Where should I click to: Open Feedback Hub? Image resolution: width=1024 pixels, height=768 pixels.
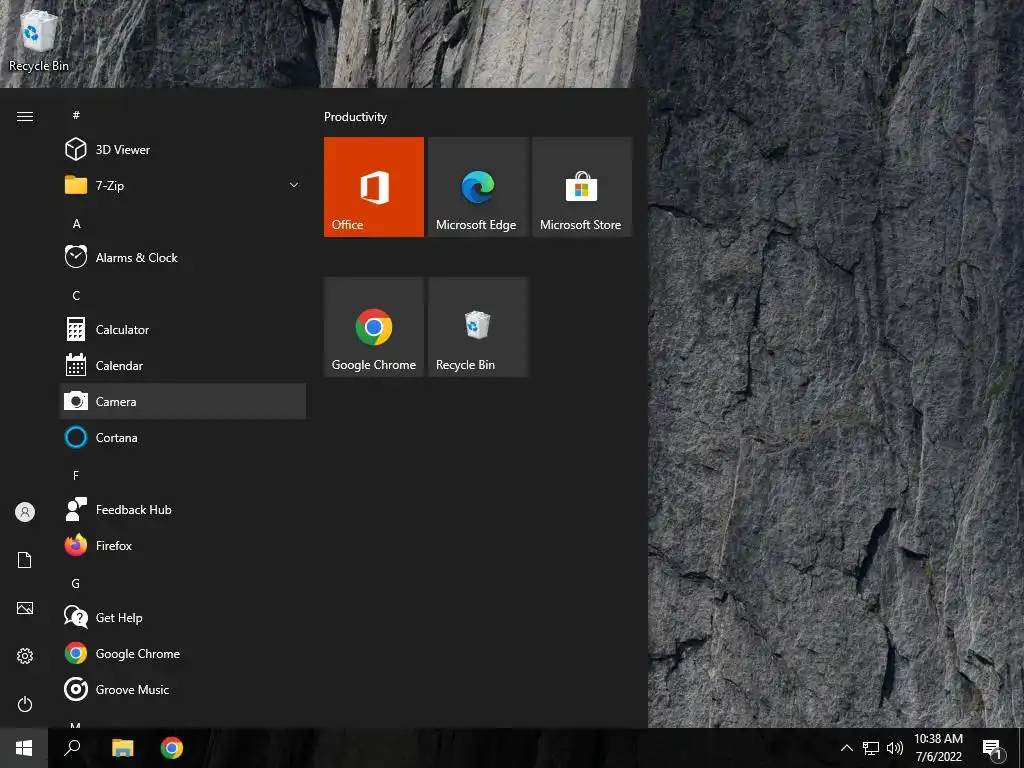[183, 509]
